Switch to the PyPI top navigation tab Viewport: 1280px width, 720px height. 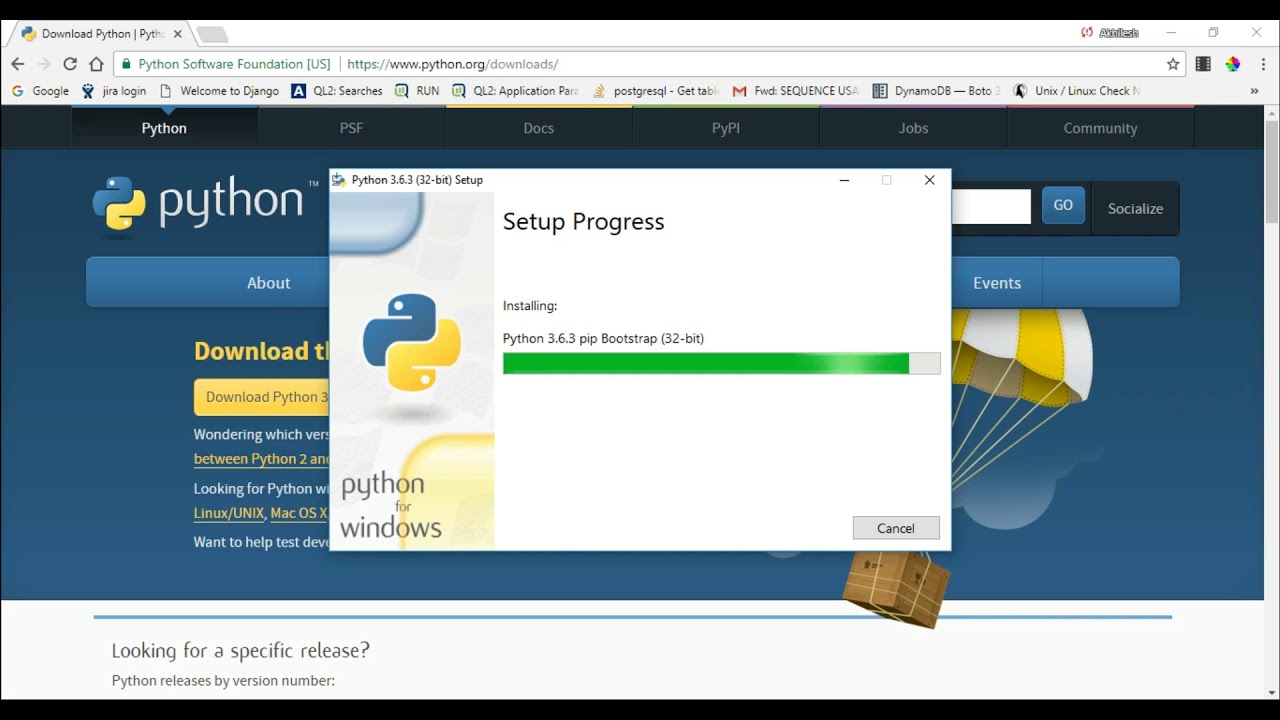[x=726, y=128]
